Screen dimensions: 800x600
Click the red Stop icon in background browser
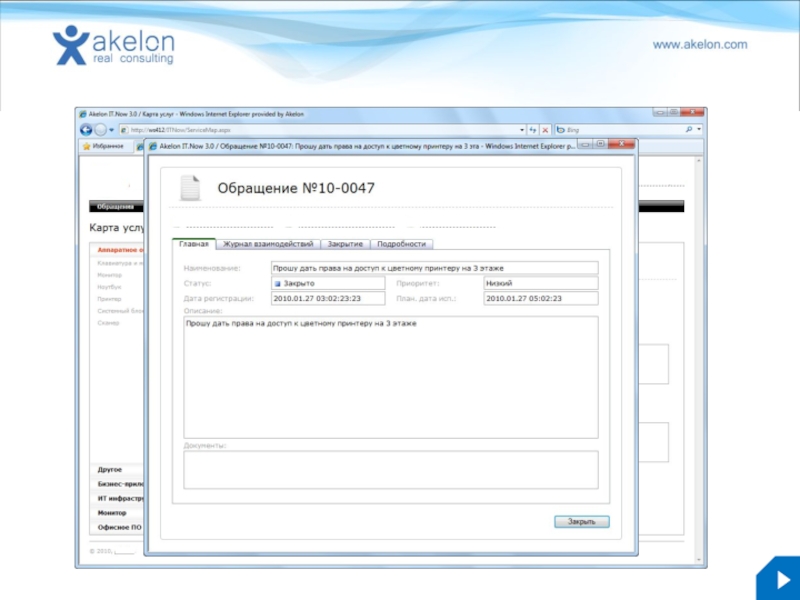(545, 130)
